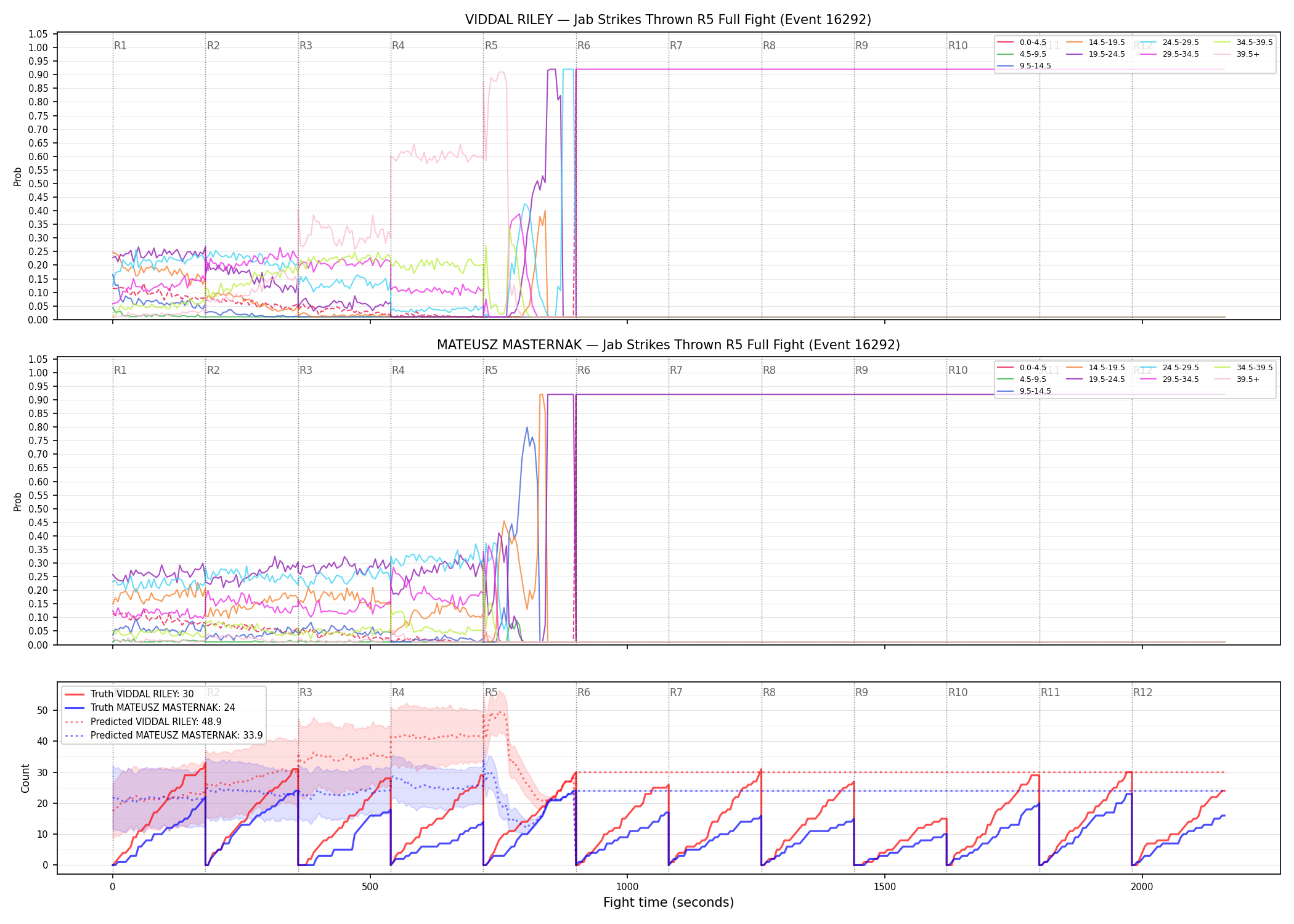Select 'Predicted MATEUSZ MASTERNAK: 33.9' legend entry
1294x924 pixels.
[164, 736]
